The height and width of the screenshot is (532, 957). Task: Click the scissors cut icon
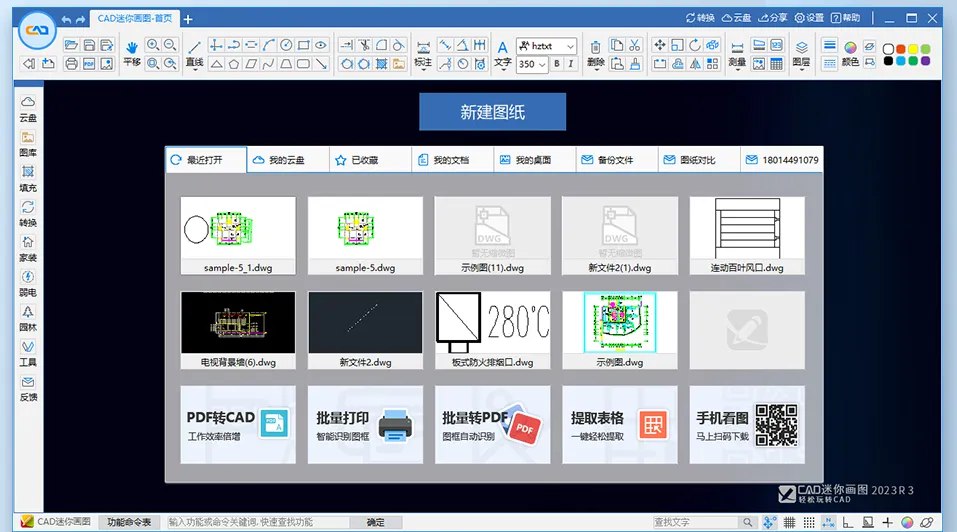(x=633, y=45)
